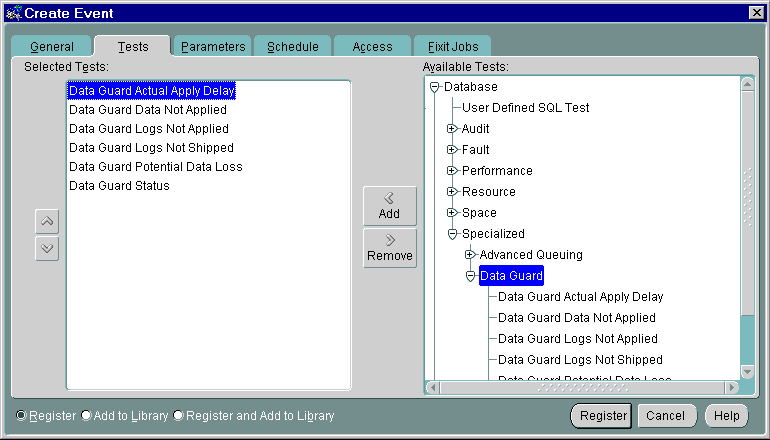Select Data Guard Logs Not Applied in Selected Tests
Screen dimensions: 770x440
[x=149, y=129]
